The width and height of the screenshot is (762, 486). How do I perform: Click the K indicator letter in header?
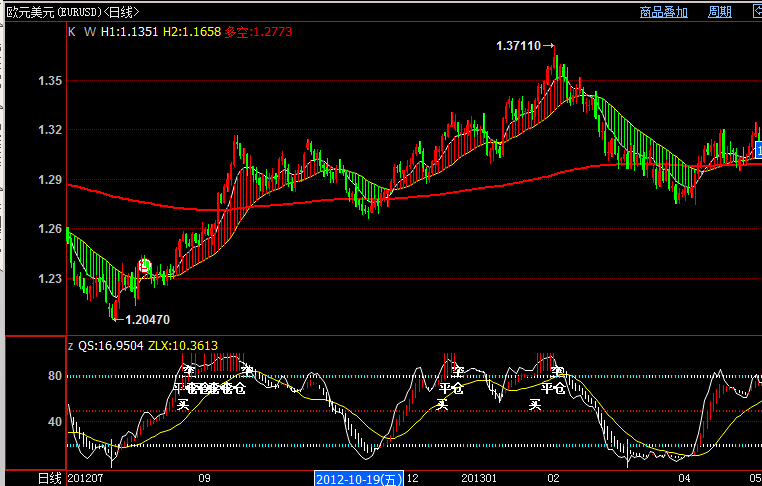click(x=72, y=31)
